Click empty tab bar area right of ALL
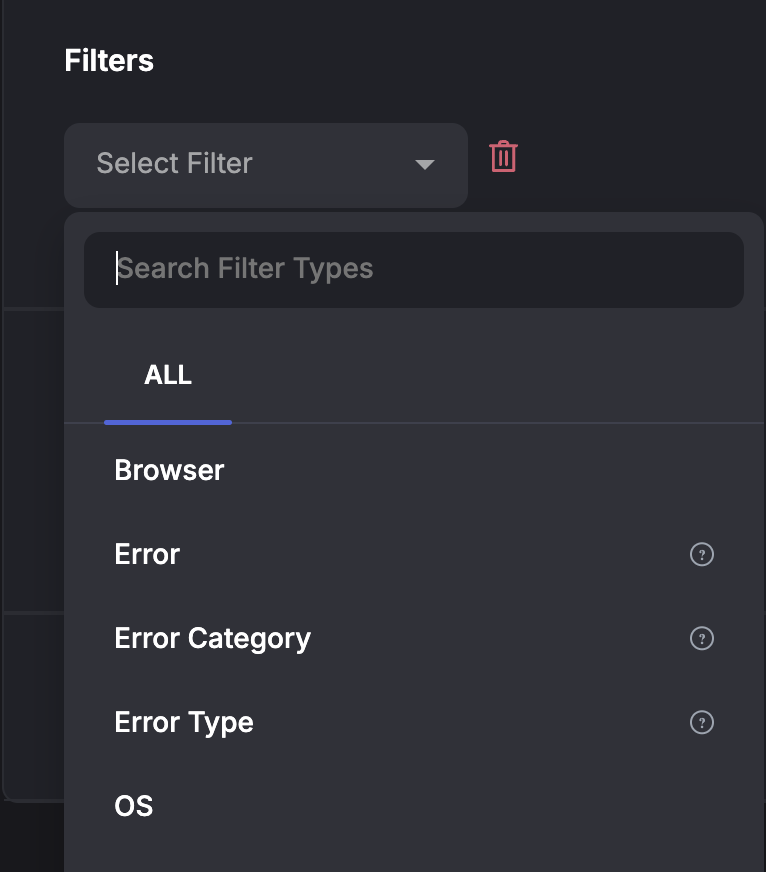766x872 pixels. click(x=480, y=376)
